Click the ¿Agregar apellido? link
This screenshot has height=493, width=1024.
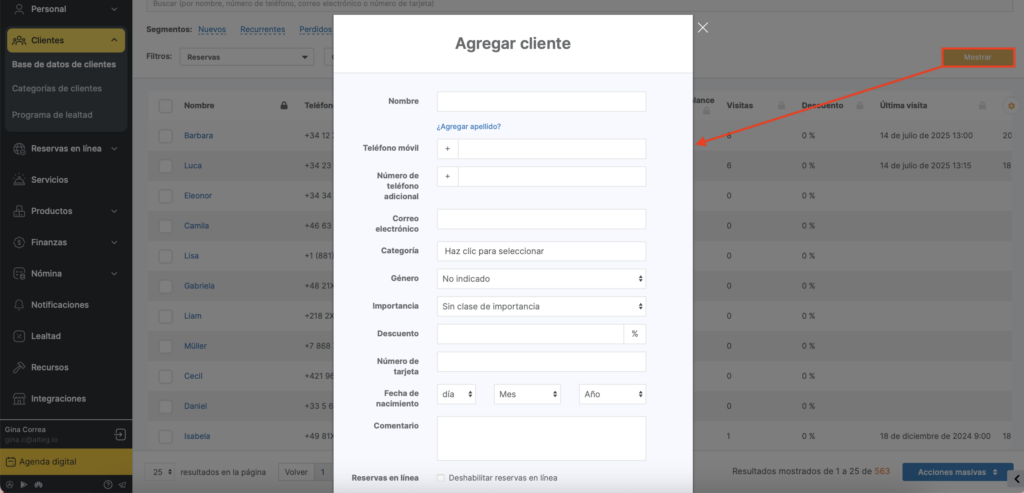click(x=468, y=126)
